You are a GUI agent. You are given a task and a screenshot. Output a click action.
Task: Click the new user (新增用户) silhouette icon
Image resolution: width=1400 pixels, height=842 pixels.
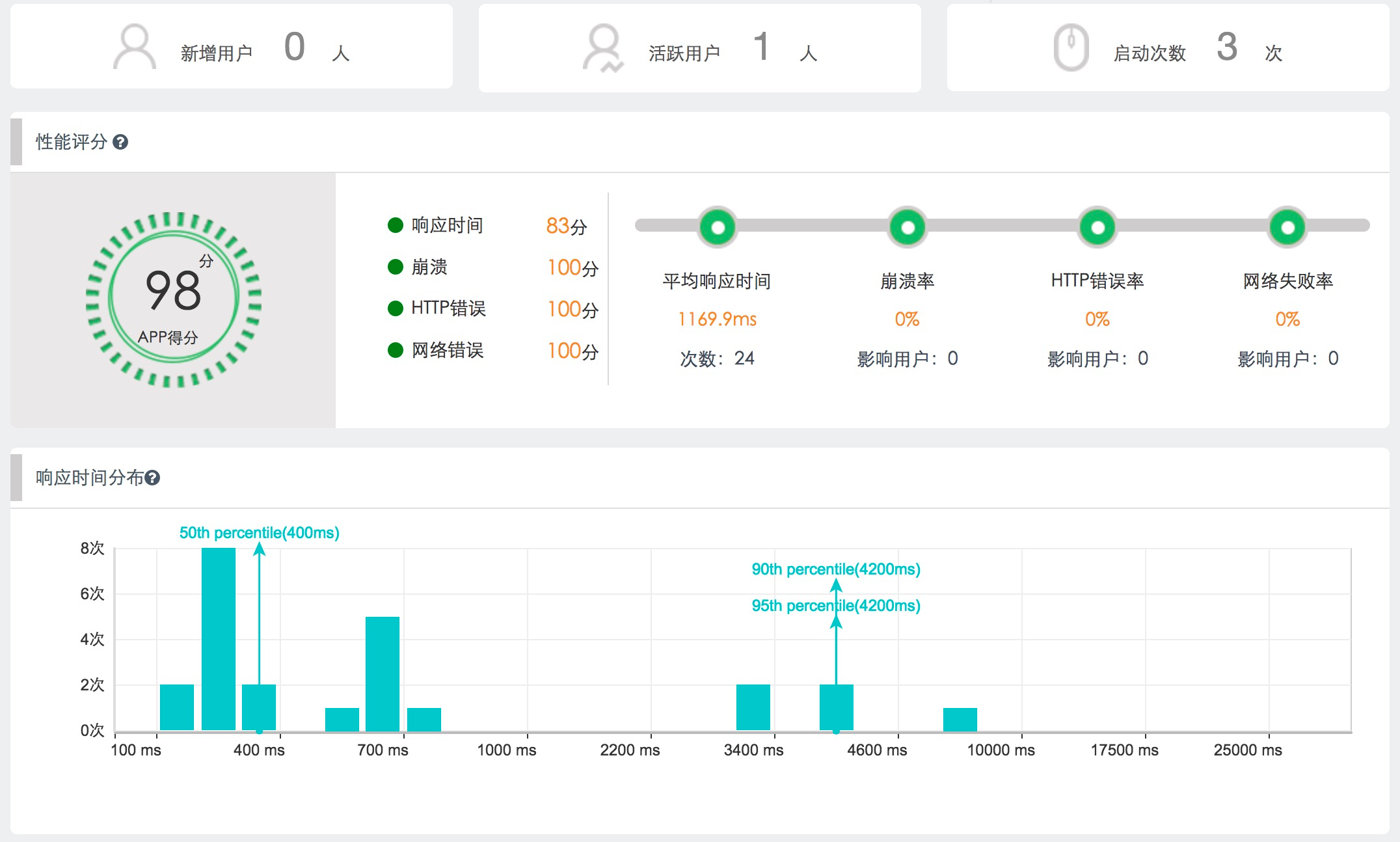(135, 47)
